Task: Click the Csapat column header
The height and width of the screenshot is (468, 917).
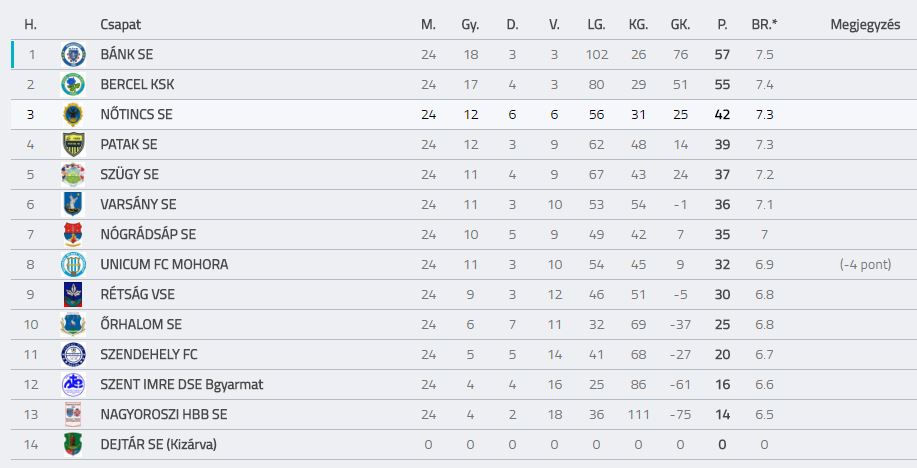Action: tap(120, 25)
